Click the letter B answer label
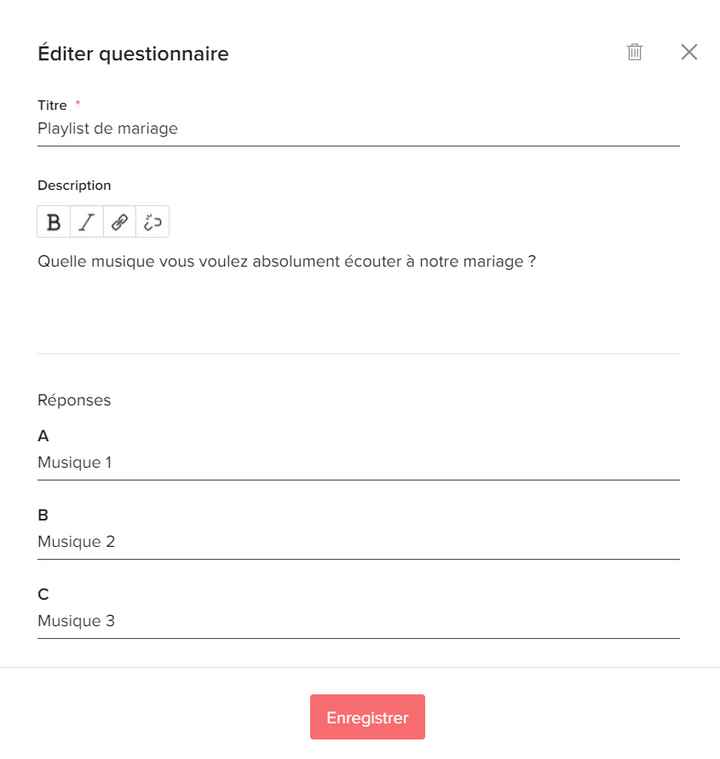Viewport: 720px width, 759px height. coord(43,515)
